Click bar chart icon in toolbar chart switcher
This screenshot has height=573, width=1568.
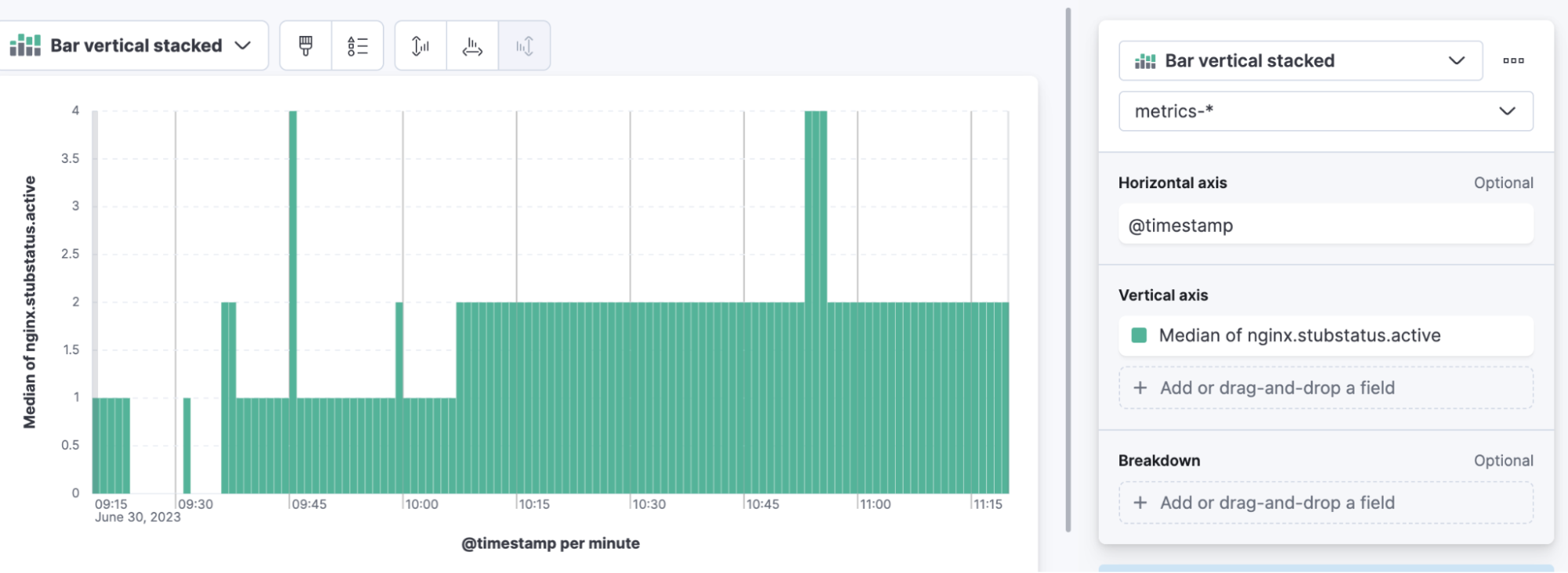(x=25, y=45)
